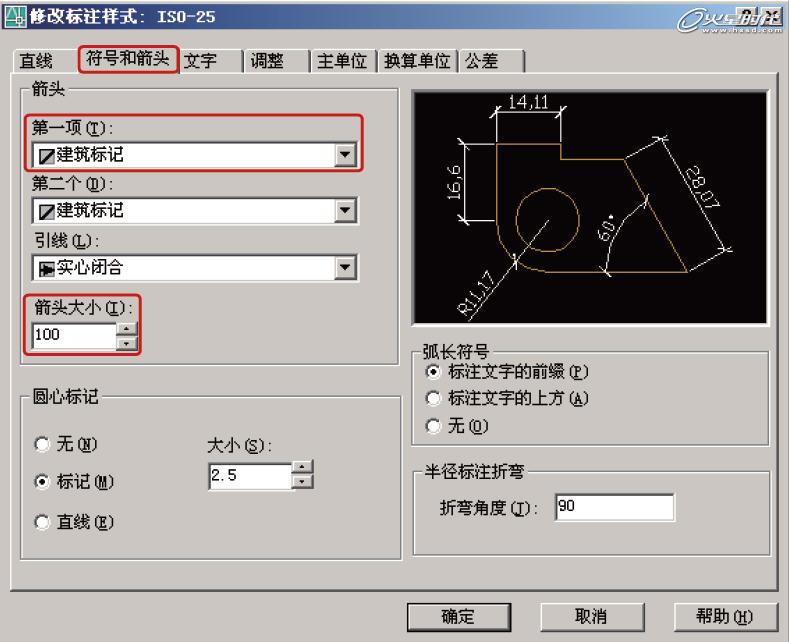Screen dimensions: 789x642
Task: Expand the 引线 dropdown arrow button
Action: coord(345,267)
